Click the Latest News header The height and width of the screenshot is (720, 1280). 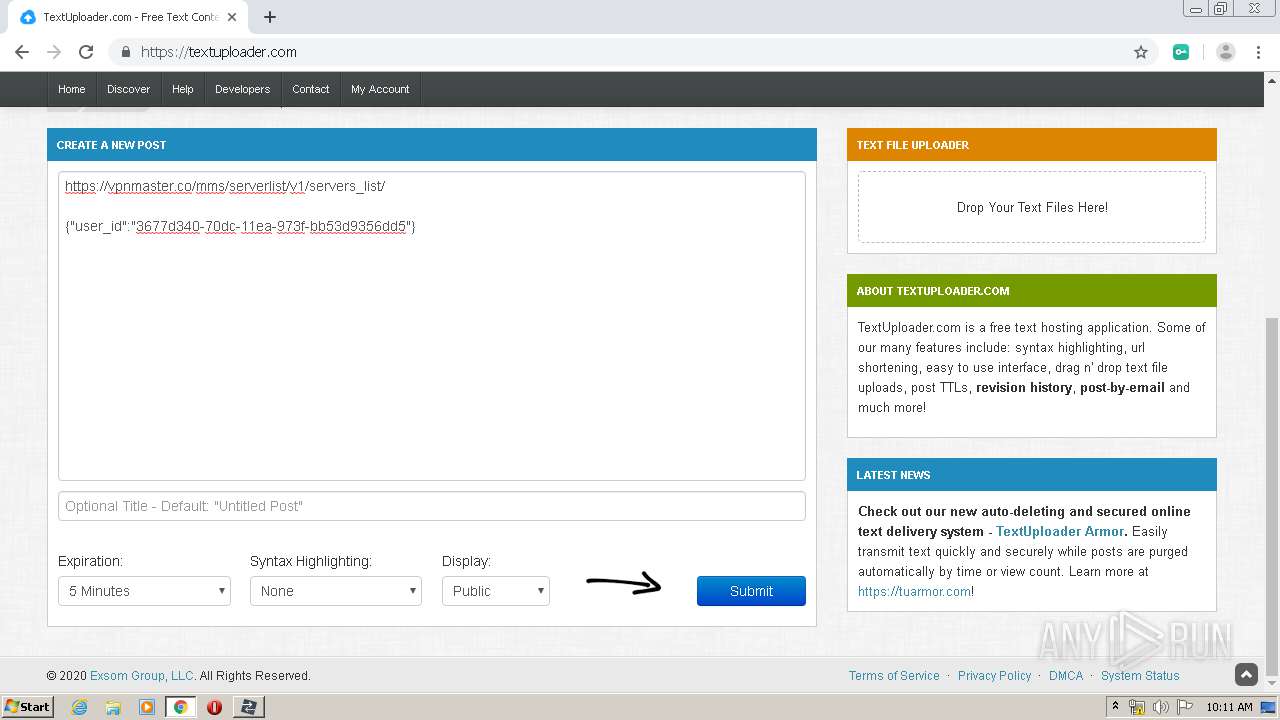coord(1032,475)
